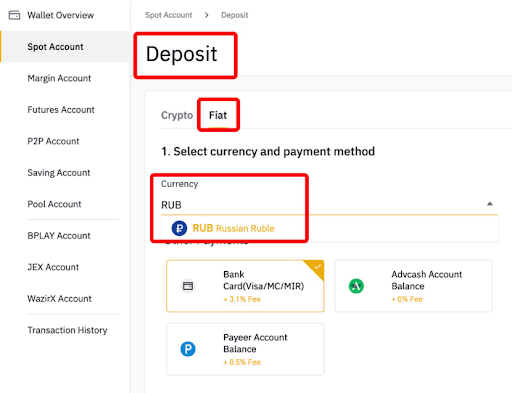Screen dimensions: 512x393
Task: Click the '+ 0% Fee' text
Action: [x=407, y=299]
